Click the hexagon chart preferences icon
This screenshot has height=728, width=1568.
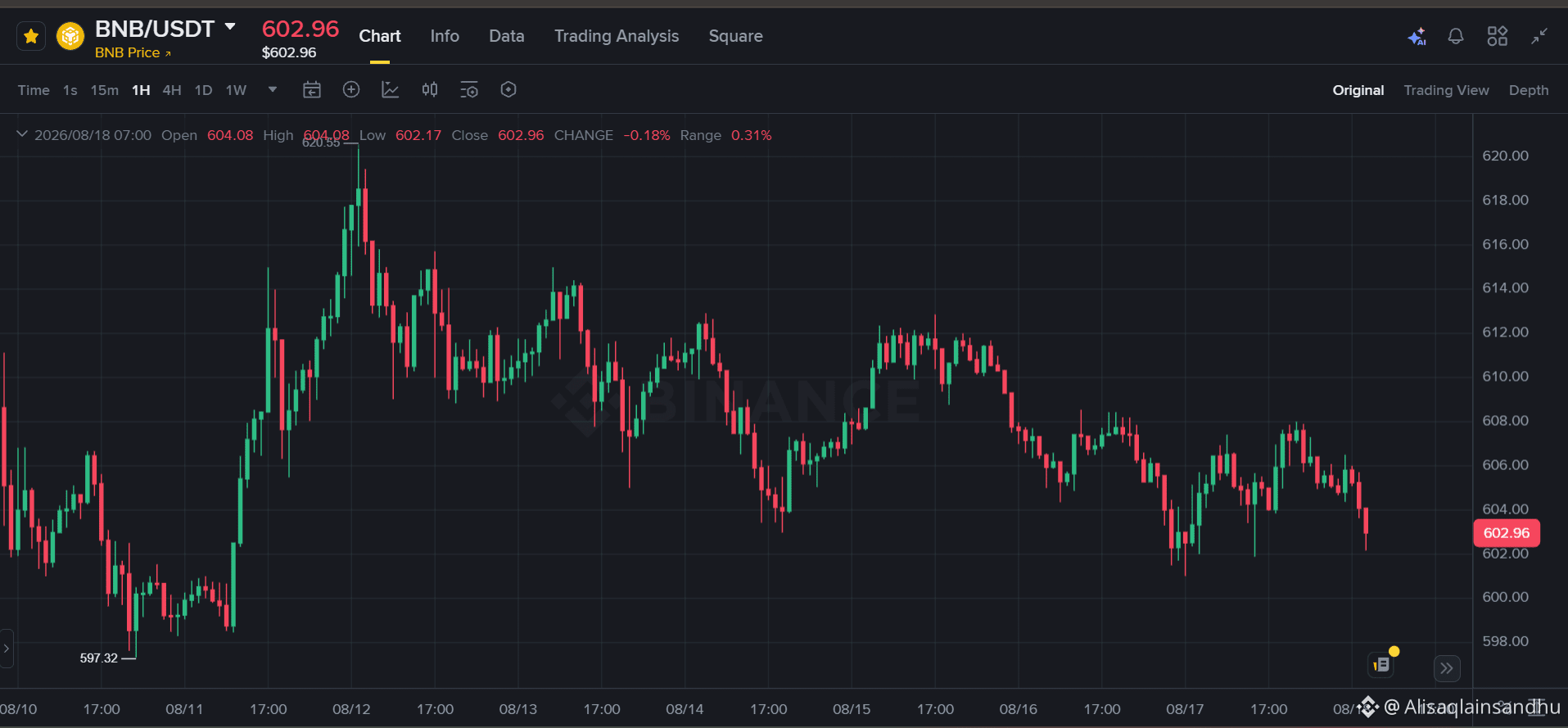point(508,90)
